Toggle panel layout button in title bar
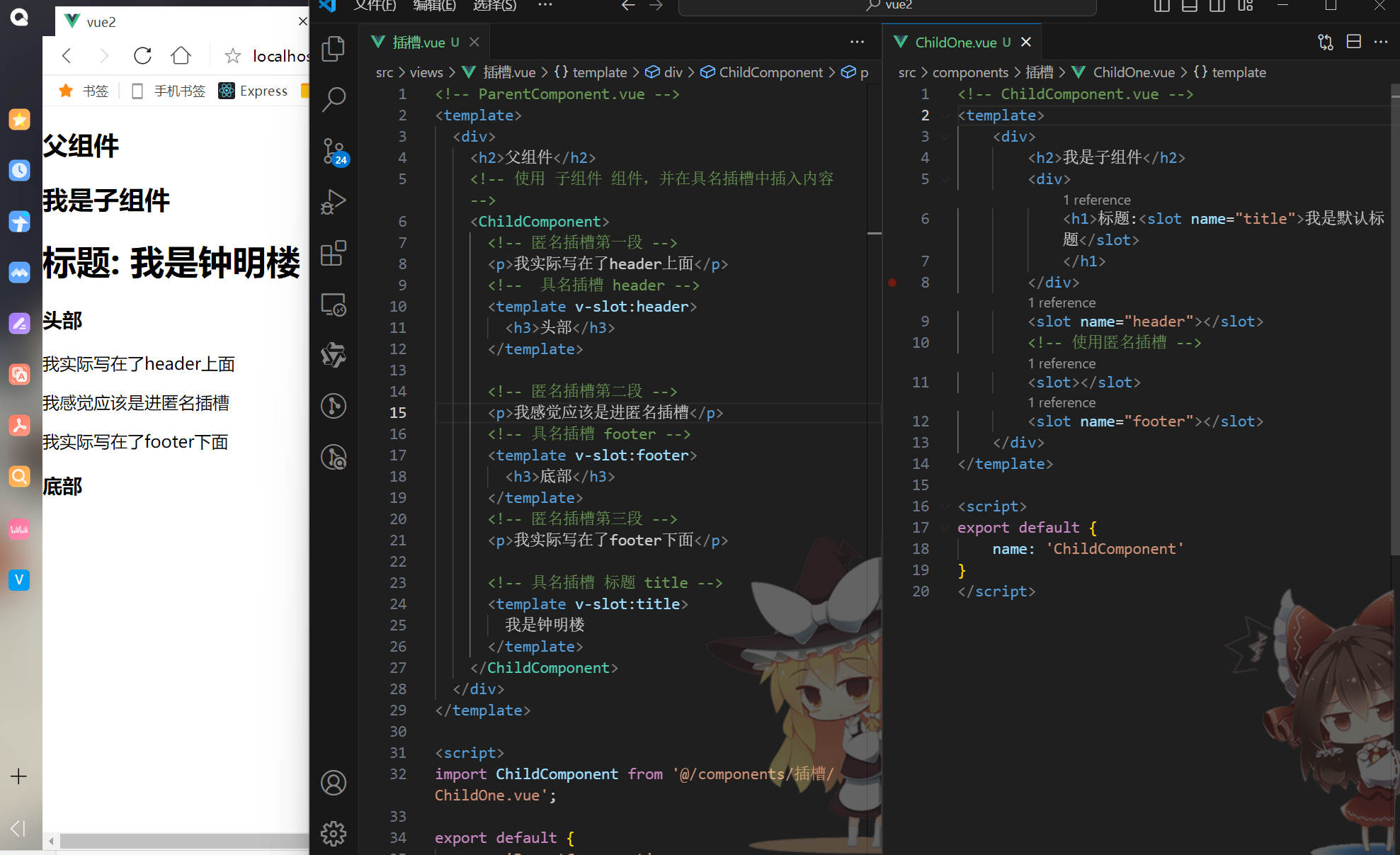Screen dimensions: 1400x855 1190,6
